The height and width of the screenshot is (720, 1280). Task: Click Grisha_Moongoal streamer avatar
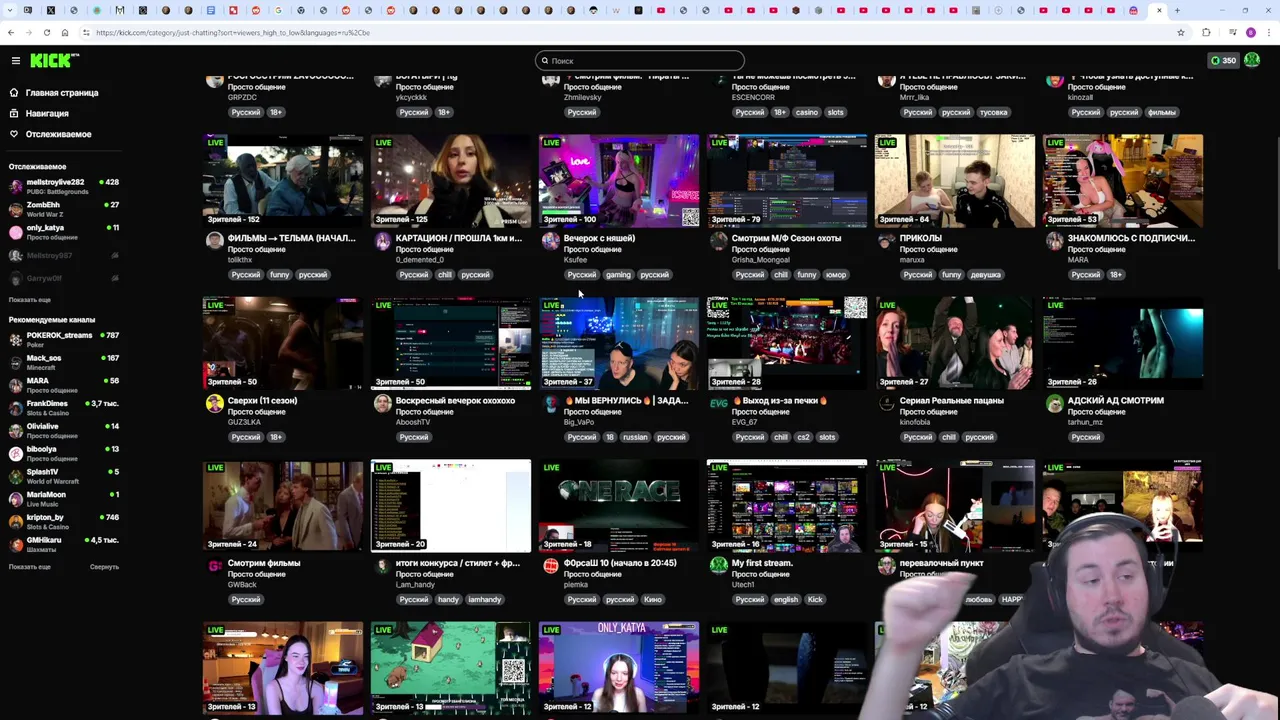click(x=718, y=241)
